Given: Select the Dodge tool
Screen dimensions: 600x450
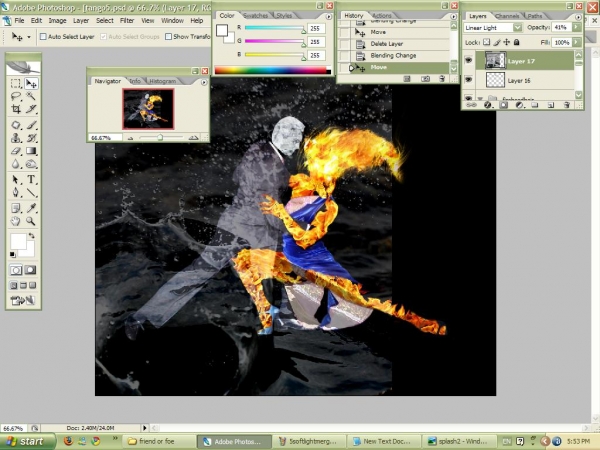Looking at the screenshot, I should pos(31,164).
